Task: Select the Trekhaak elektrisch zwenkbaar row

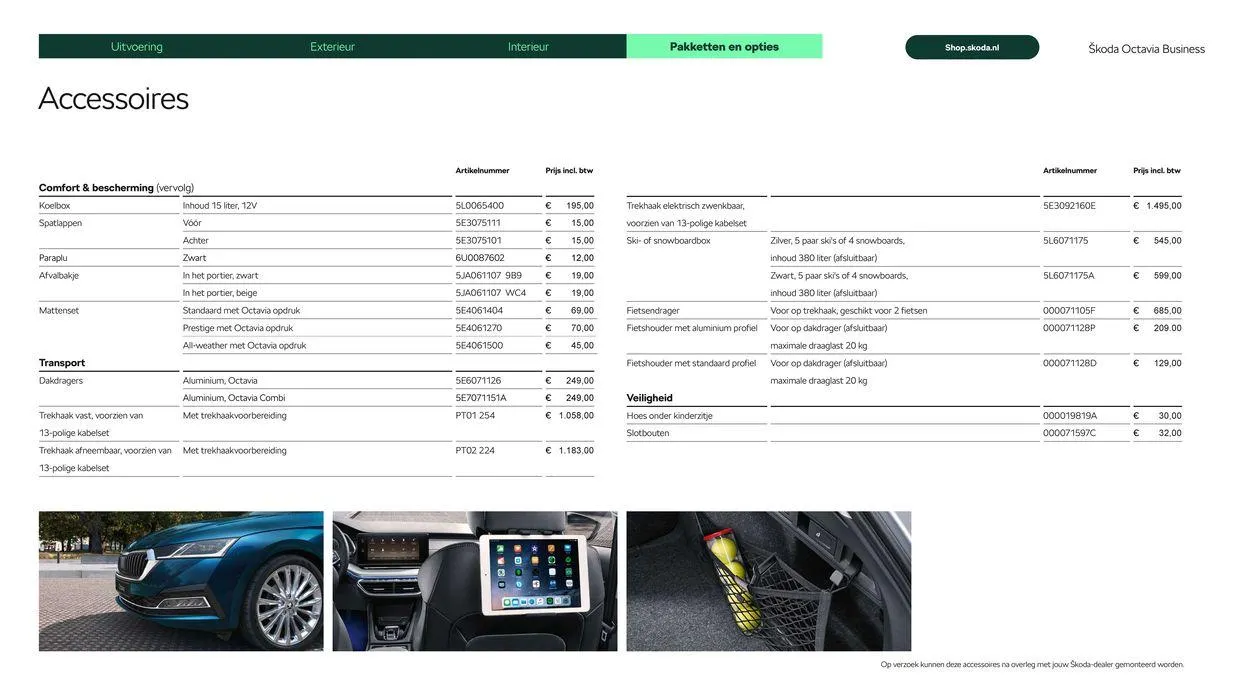Action: 686,203
